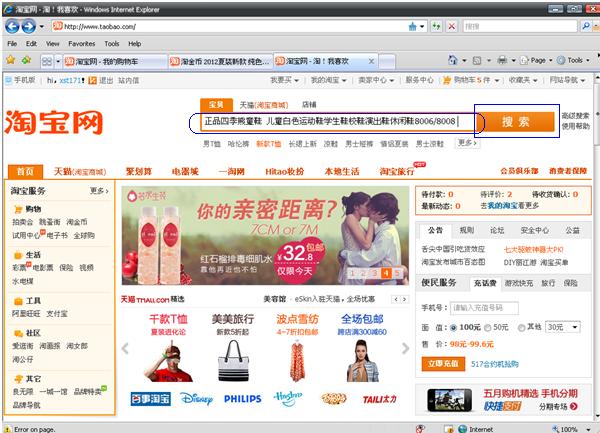Screen dimensions: 600x433
Task: Click the carousel next arrow beside 全场包邮
Action: 406,348
